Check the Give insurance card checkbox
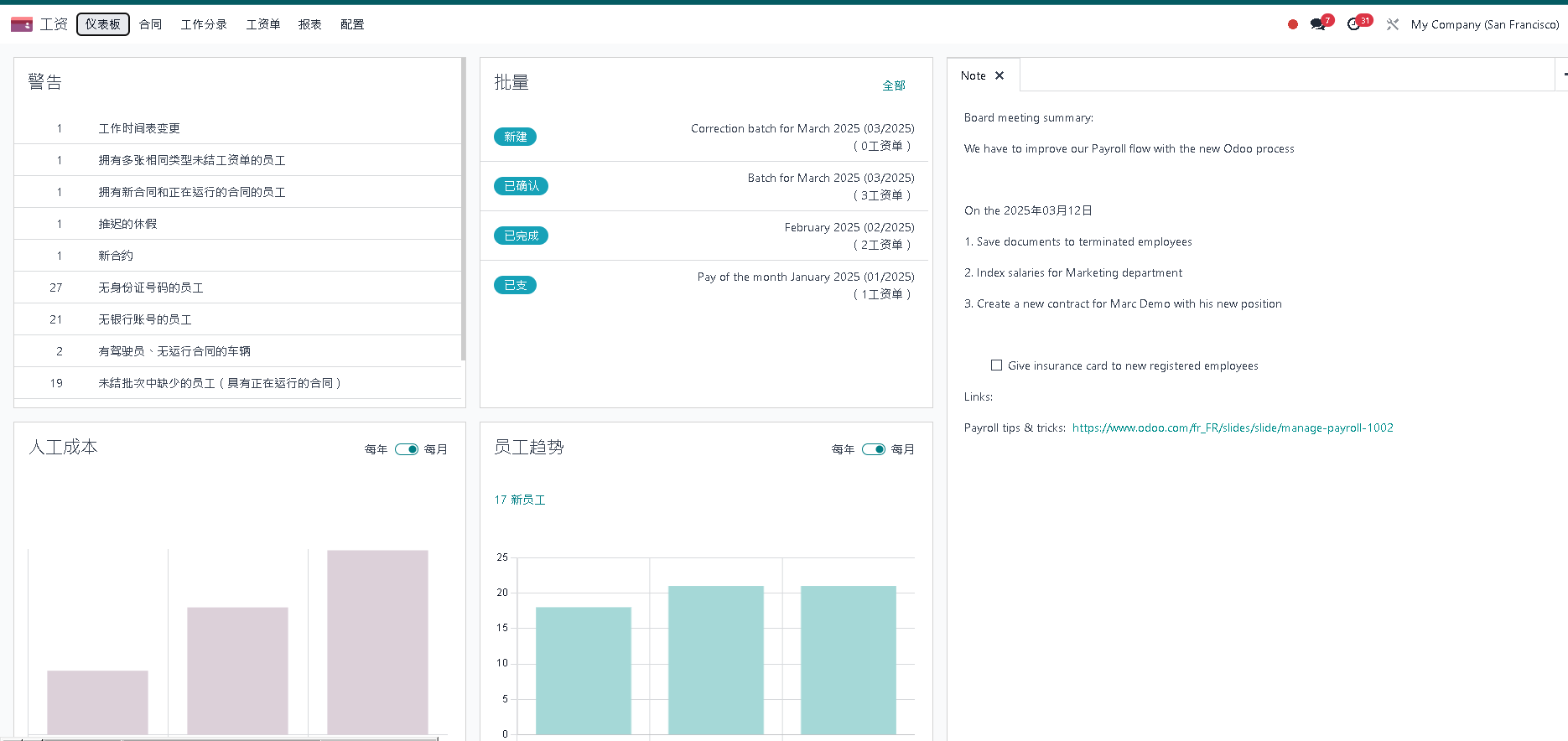The height and width of the screenshot is (741, 1568). tap(996, 365)
